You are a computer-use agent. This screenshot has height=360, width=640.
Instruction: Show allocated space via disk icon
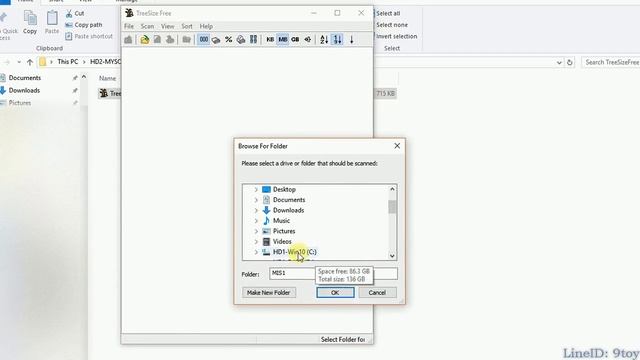tap(216, 40)
